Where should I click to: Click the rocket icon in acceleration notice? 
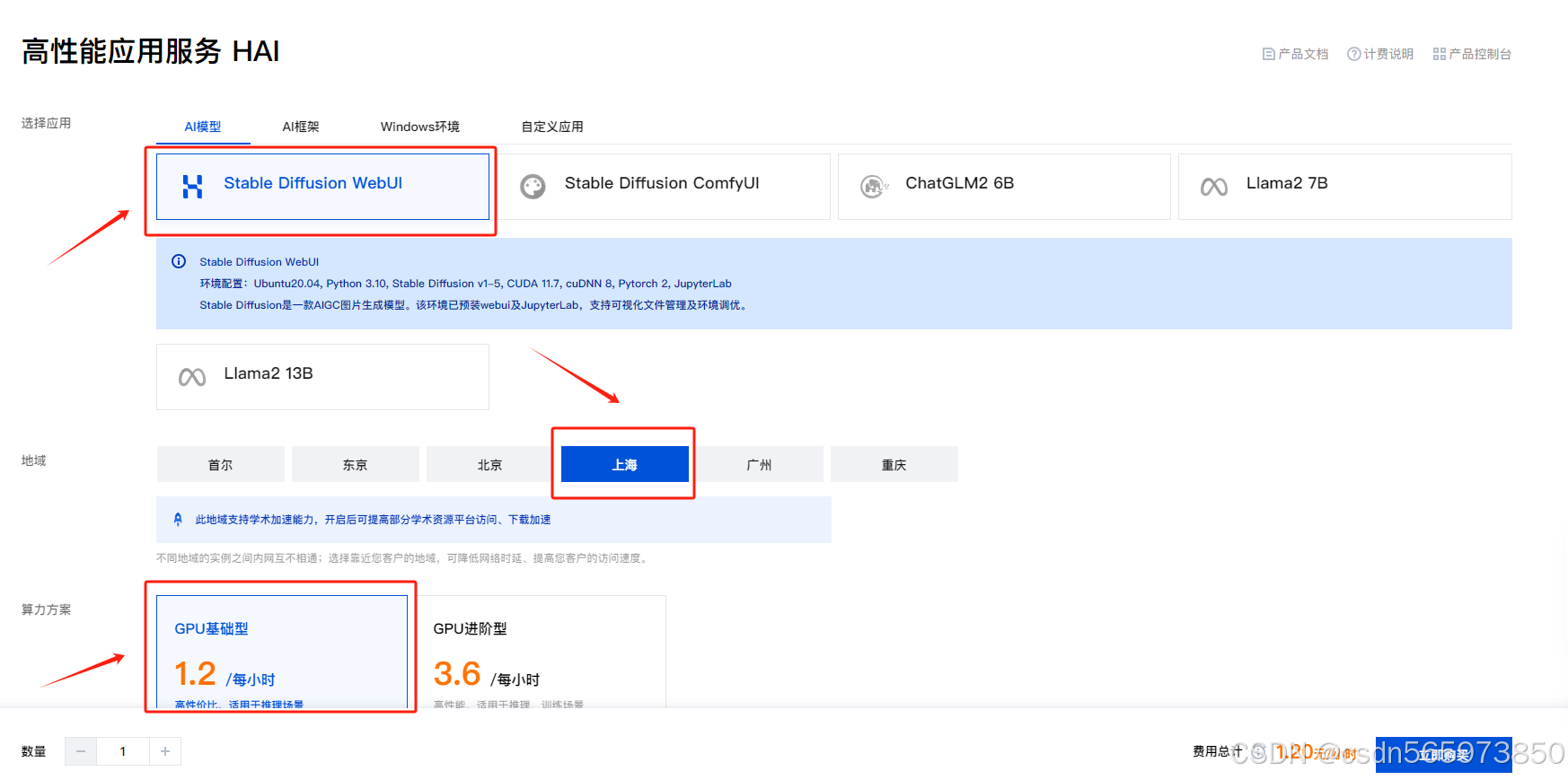pyautogui.click(x=178, y=519)
